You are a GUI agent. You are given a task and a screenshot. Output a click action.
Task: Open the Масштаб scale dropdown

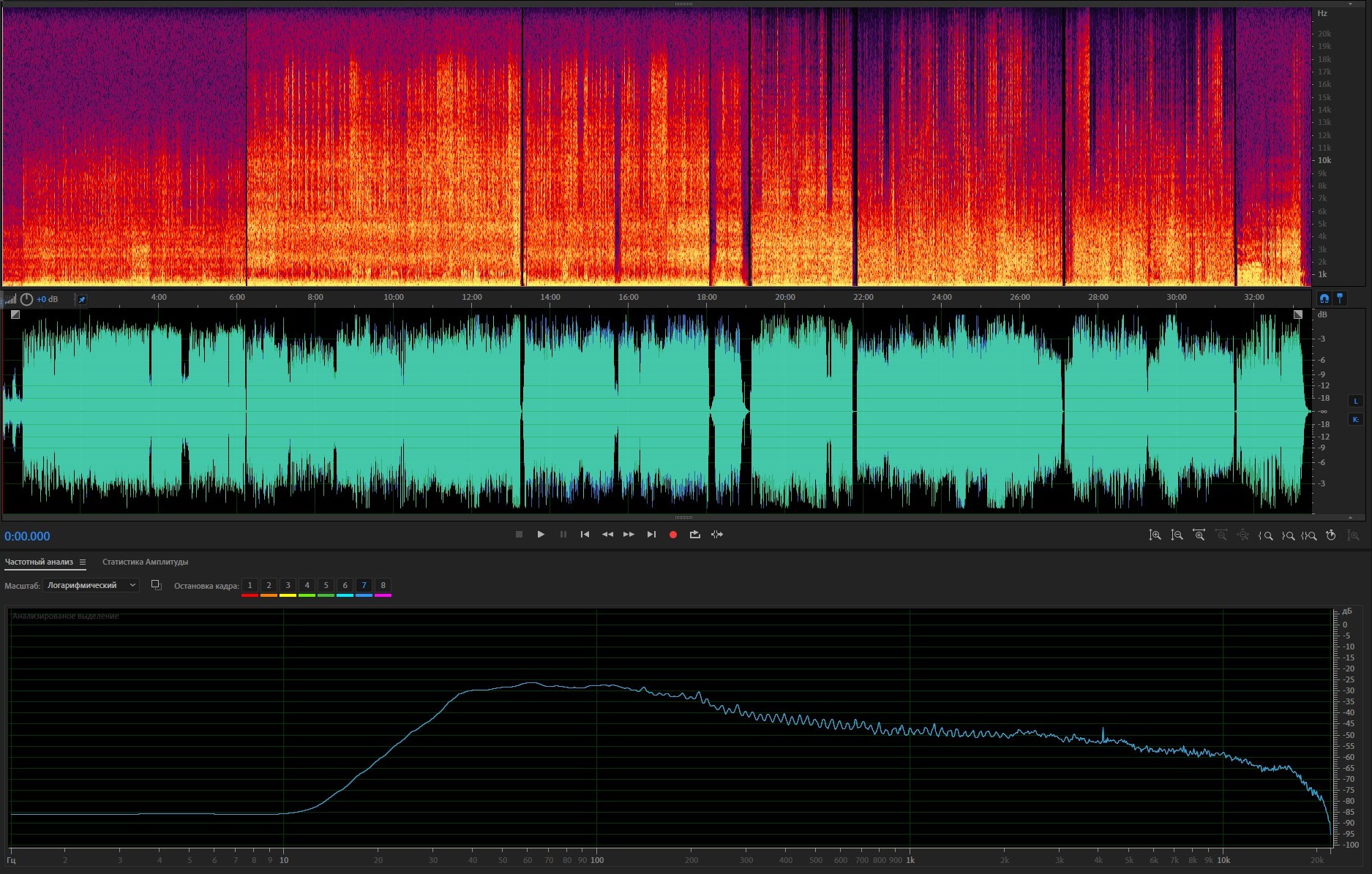[x=91, y=585]
